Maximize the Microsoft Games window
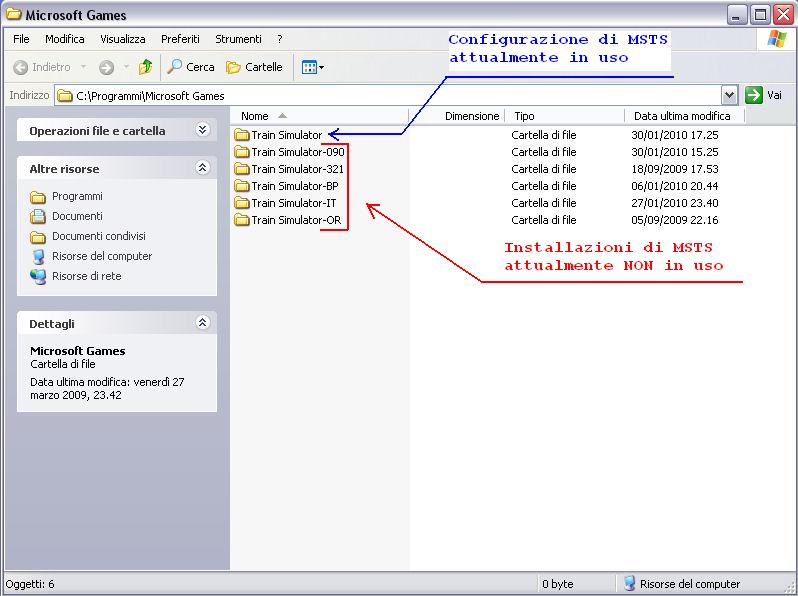 pyautogui.click(x=760, y=15)
